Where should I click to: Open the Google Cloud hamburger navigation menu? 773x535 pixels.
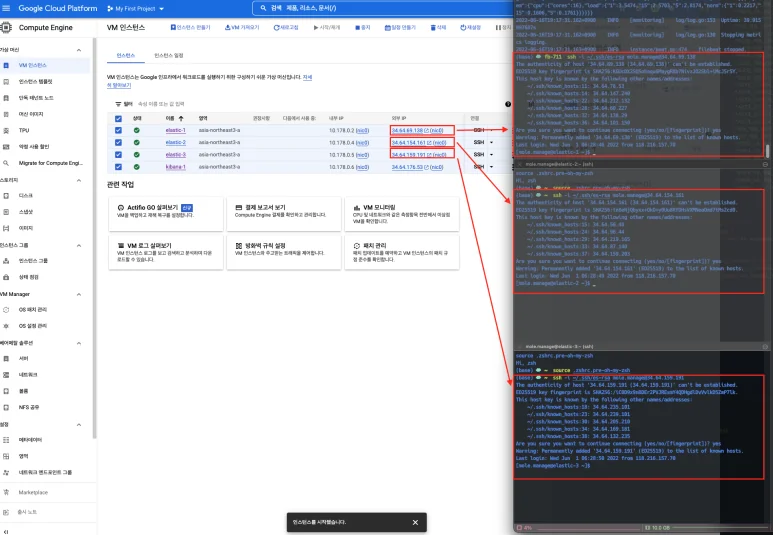click(6, 8)
